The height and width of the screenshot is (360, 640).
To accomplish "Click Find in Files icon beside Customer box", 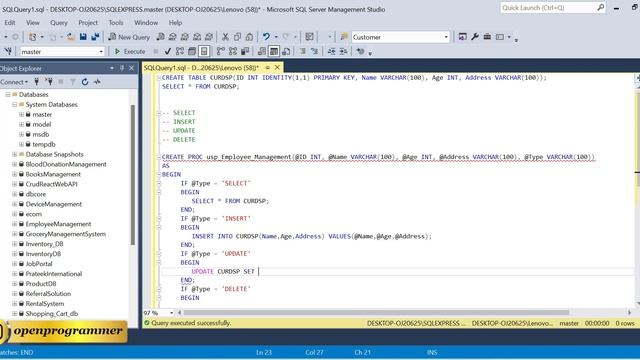I will click(x=344, y=37).
